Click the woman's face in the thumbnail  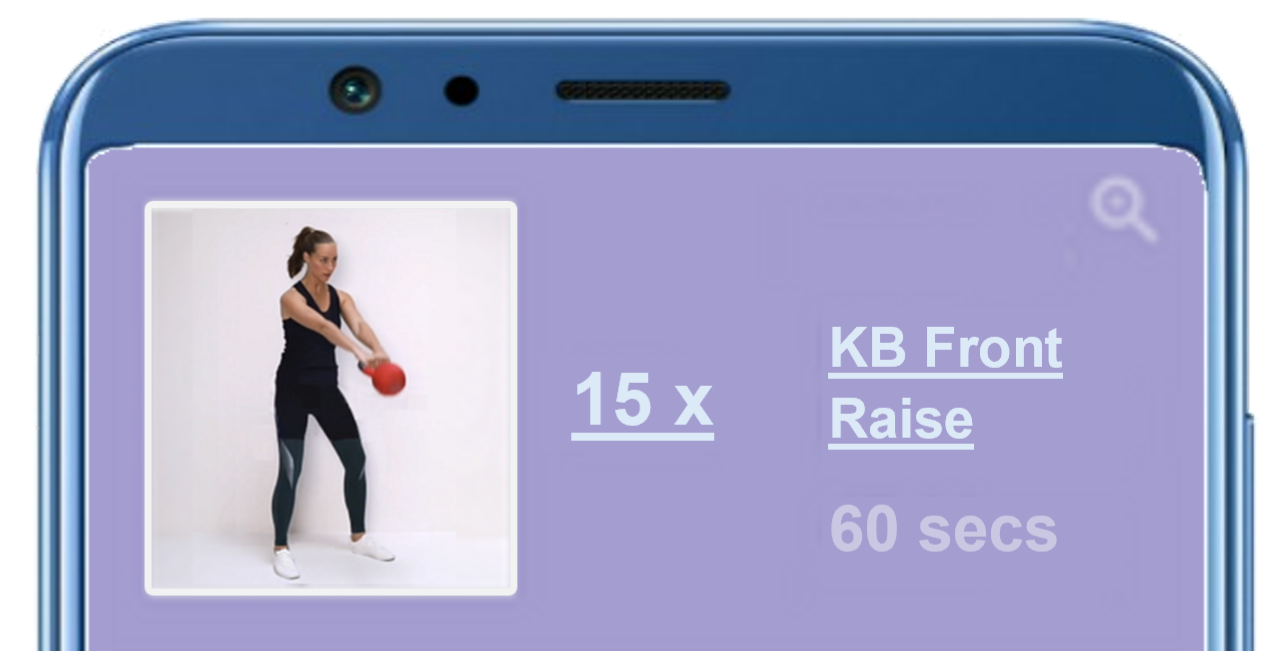(318, 252)
